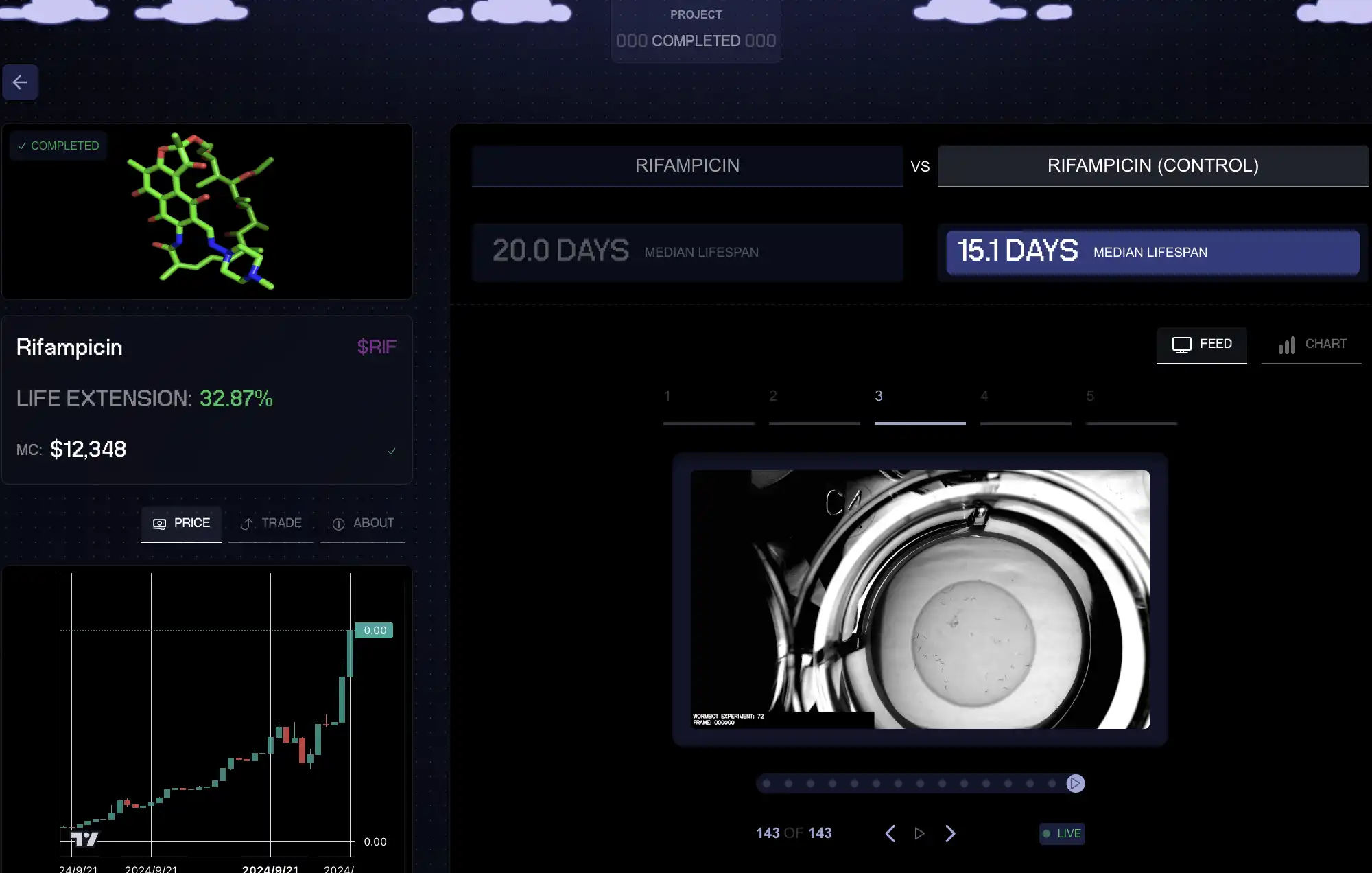Click the PRICE tab icon
The height and width of the screenshot is (873, 1372).
point(159,523)
